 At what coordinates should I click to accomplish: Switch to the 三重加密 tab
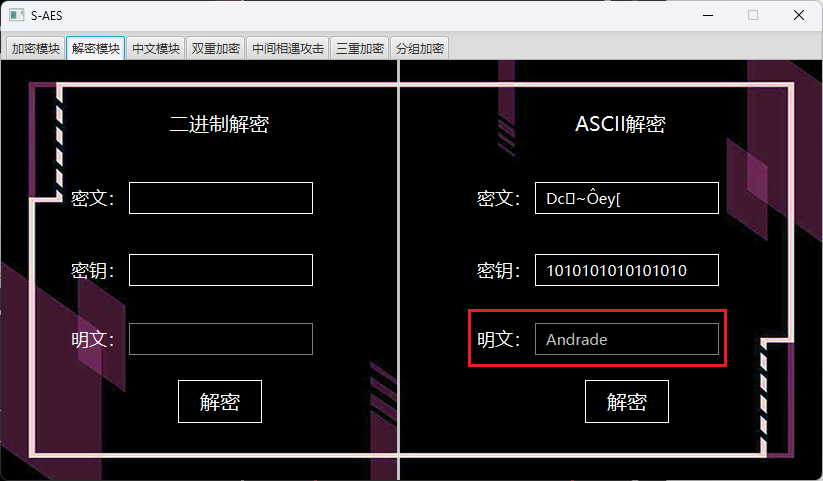click(x=360, y=48)
